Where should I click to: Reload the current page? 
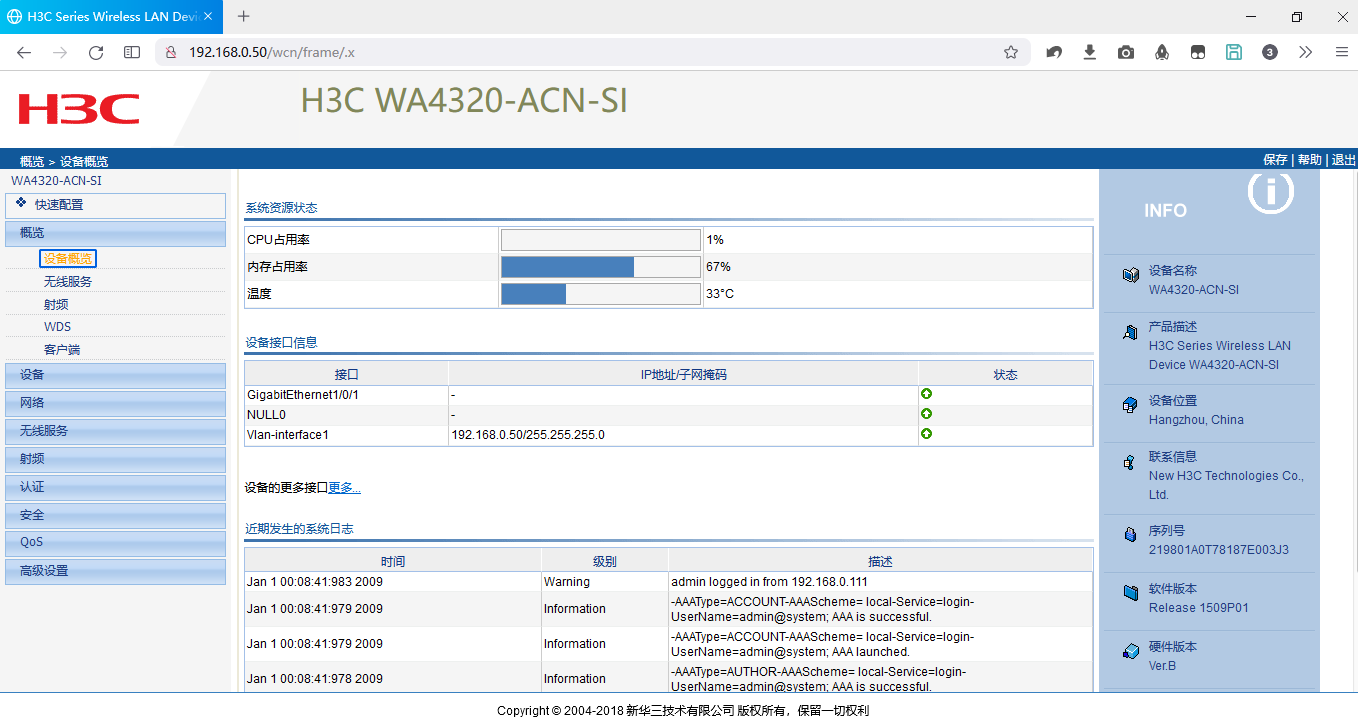[x=96, y=52]
